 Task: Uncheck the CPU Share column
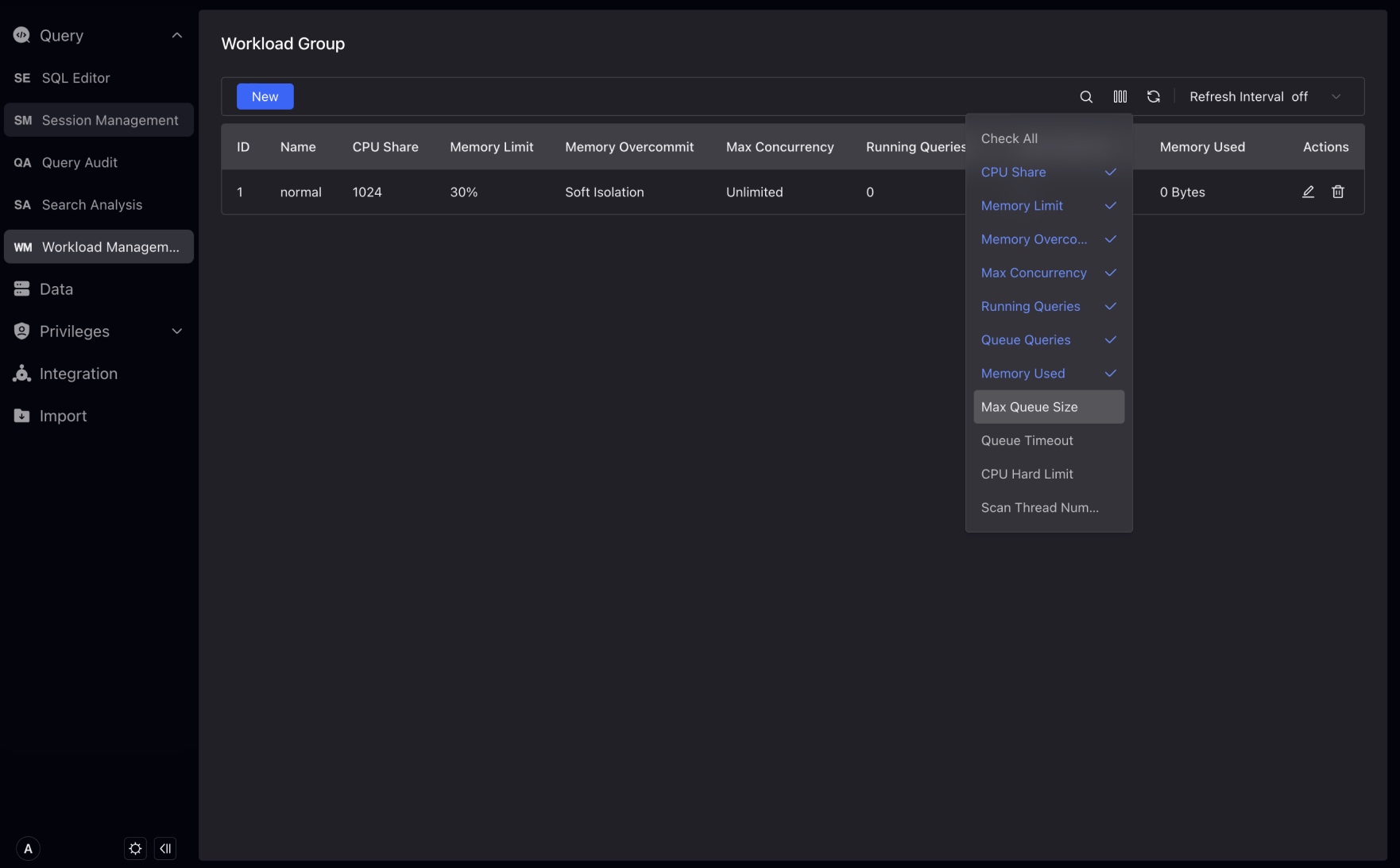[1048, 172]
